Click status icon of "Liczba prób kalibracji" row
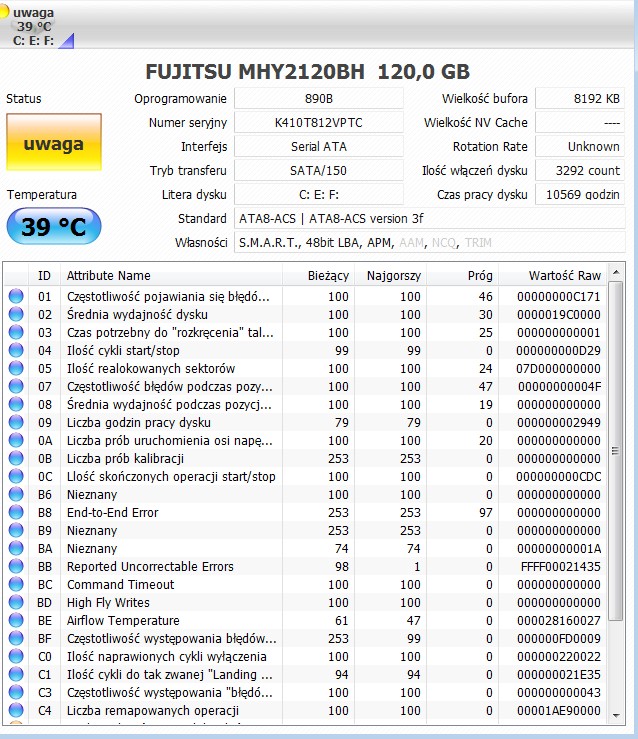638x739 pixels. click(x=16, y=458)
